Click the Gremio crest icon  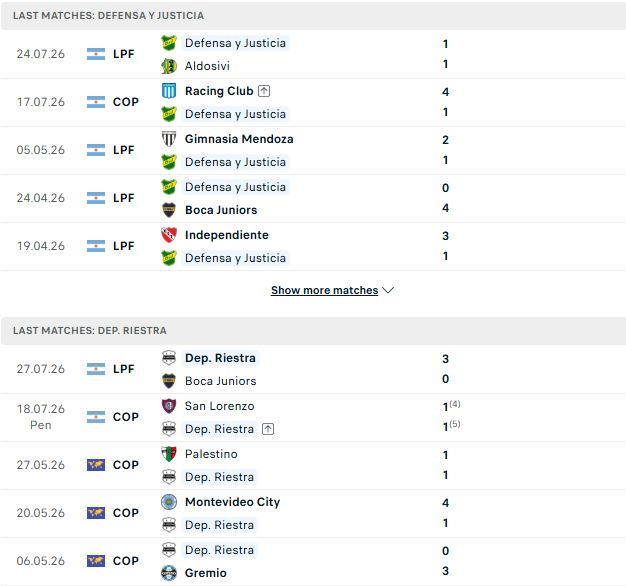pyautogui.click(x=169, y=573)
